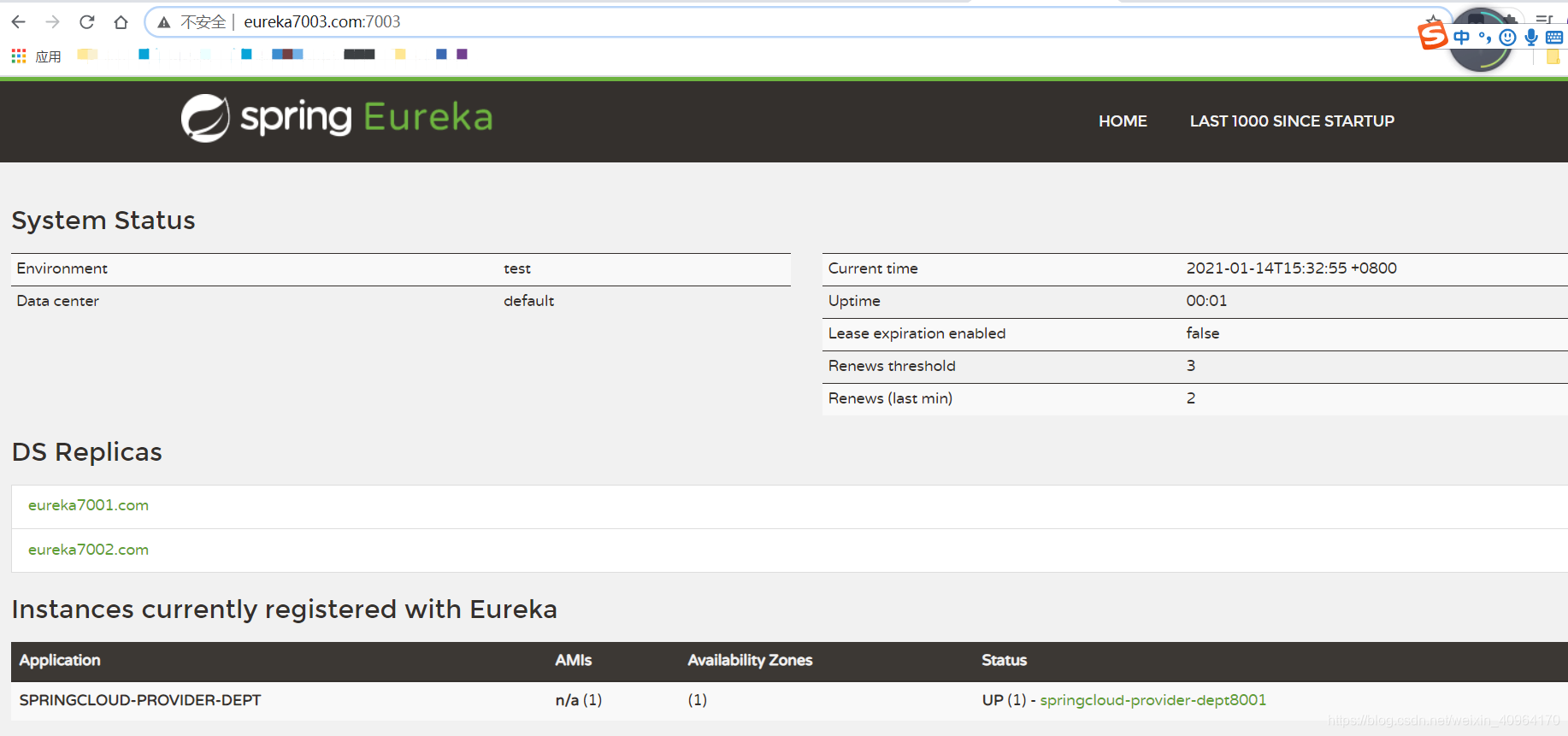Viewport: 1568px width, 736px height.
Task: Click the Sogou input method S logo
Action: (x=1433, y=35)
